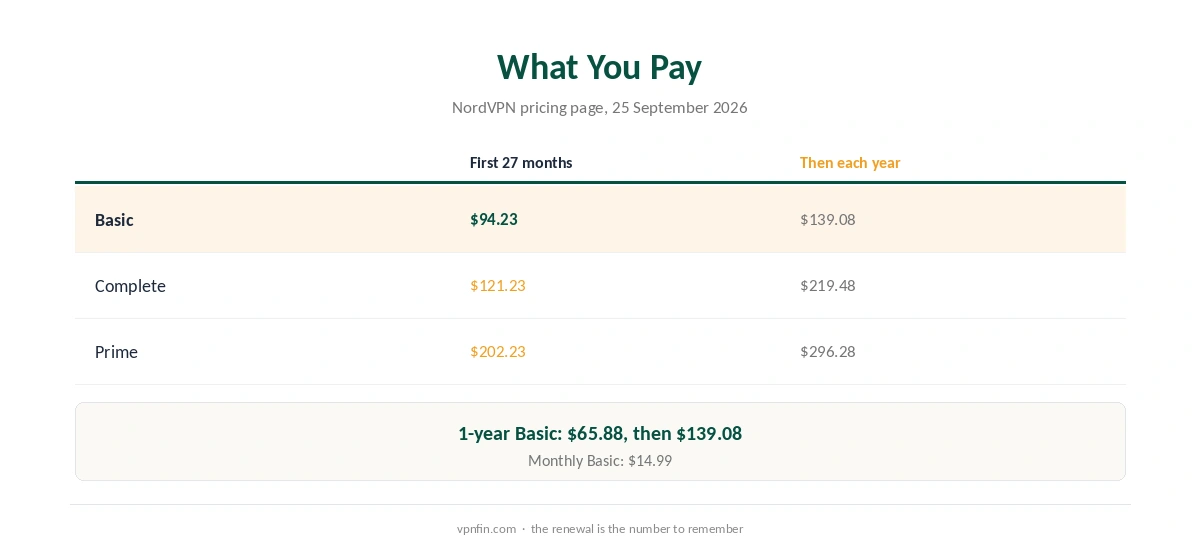Click the Basic price $94.23
The image size is (1200, 548).
[x=494, y=219]
